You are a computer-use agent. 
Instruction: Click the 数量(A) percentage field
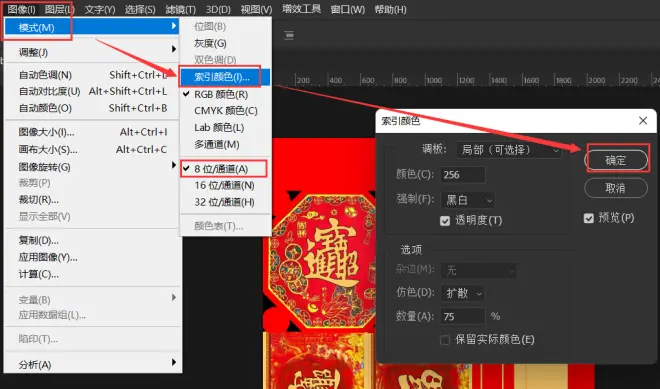(463, 316)
